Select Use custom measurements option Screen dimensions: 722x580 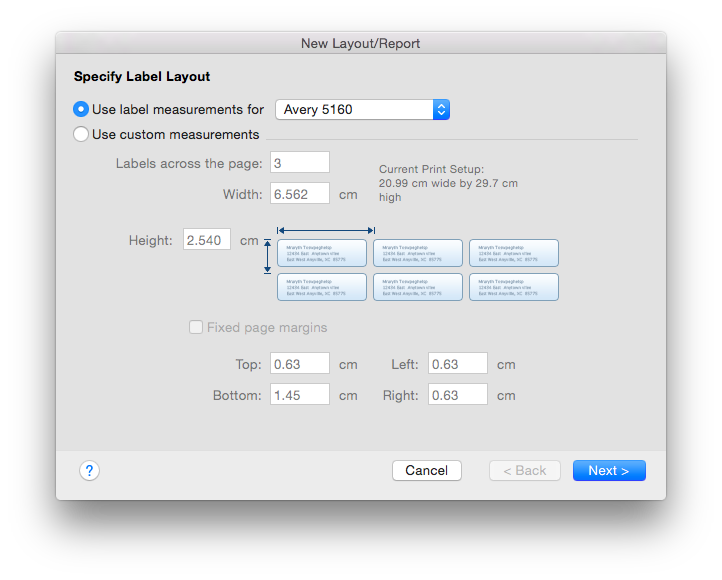pos(81,134)
